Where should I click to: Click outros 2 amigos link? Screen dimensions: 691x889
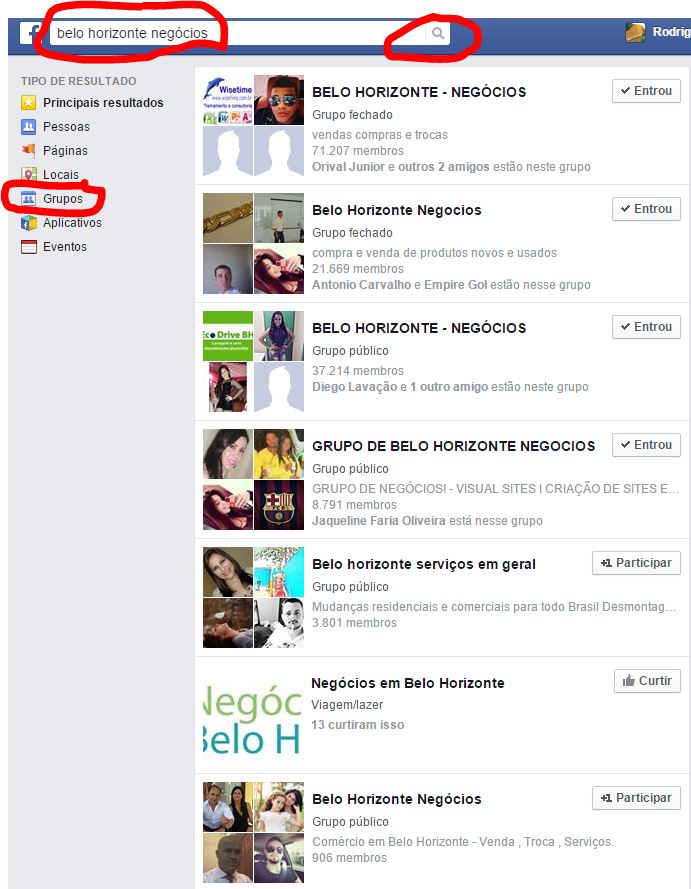click(x=443, y=167)
